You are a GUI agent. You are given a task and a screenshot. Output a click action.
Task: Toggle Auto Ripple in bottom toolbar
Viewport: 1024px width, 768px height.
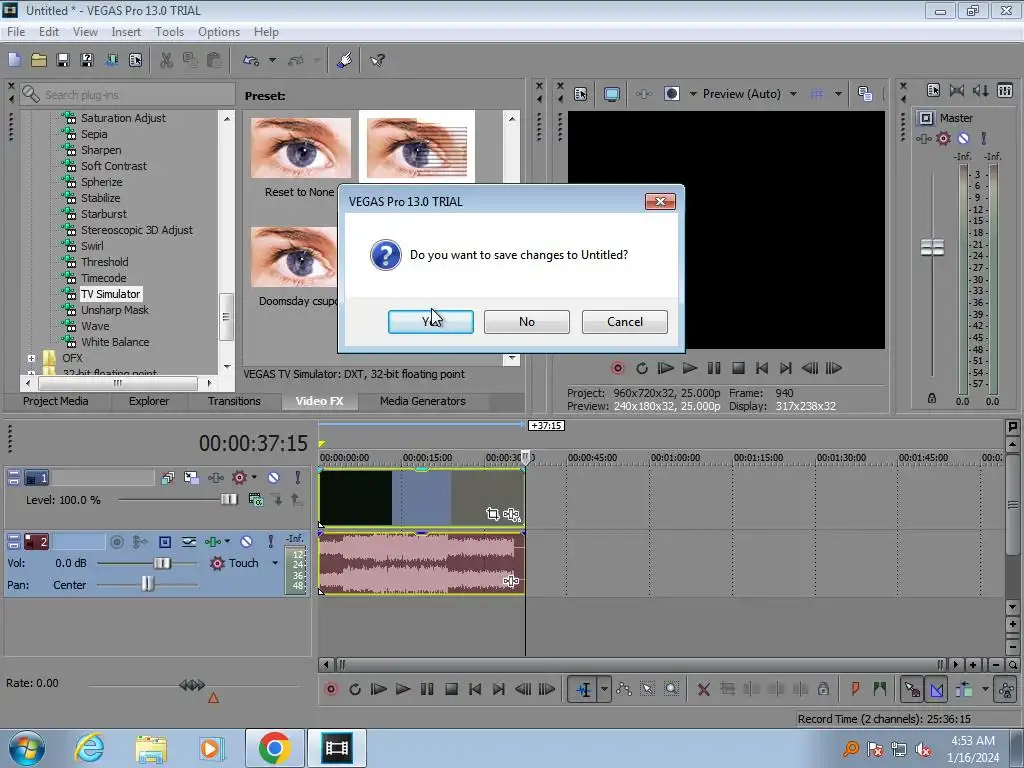point(964,689)
